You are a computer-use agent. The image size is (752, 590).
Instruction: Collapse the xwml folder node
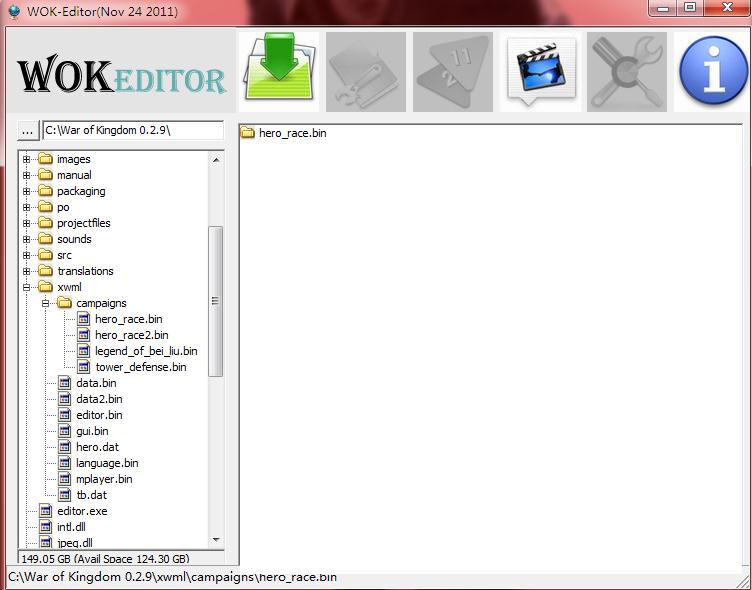coord(26,287)
